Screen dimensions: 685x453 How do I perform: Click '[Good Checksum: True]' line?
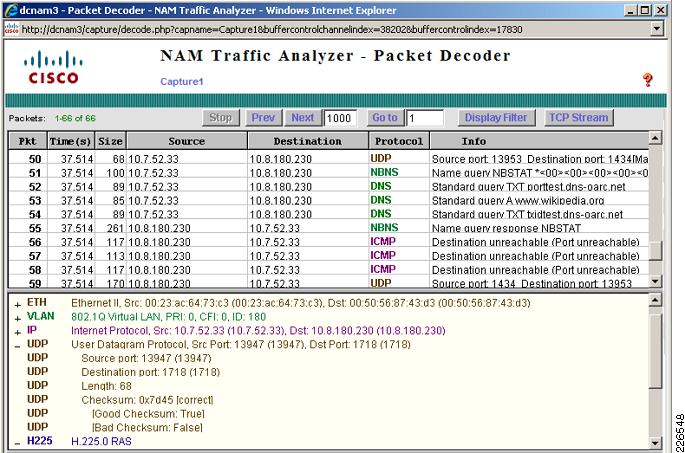(x=148, y=414)
